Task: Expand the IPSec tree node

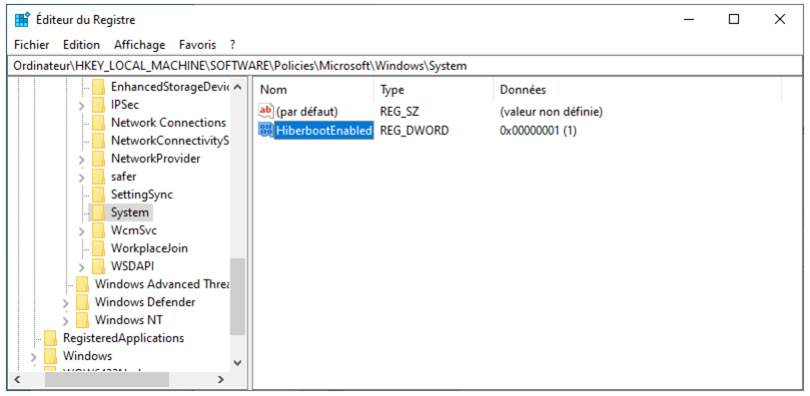Action: (x=82, y=105)
